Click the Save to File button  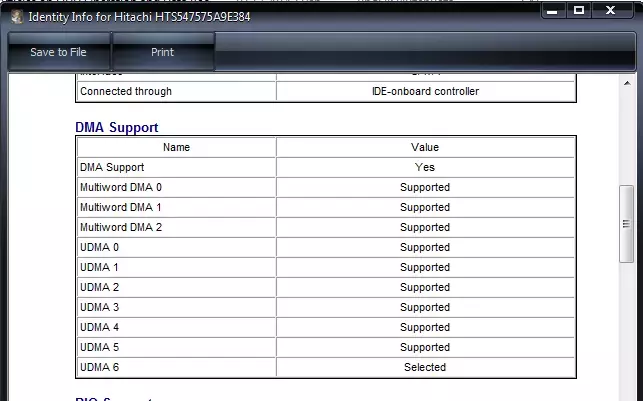click(x=58, y=52)
